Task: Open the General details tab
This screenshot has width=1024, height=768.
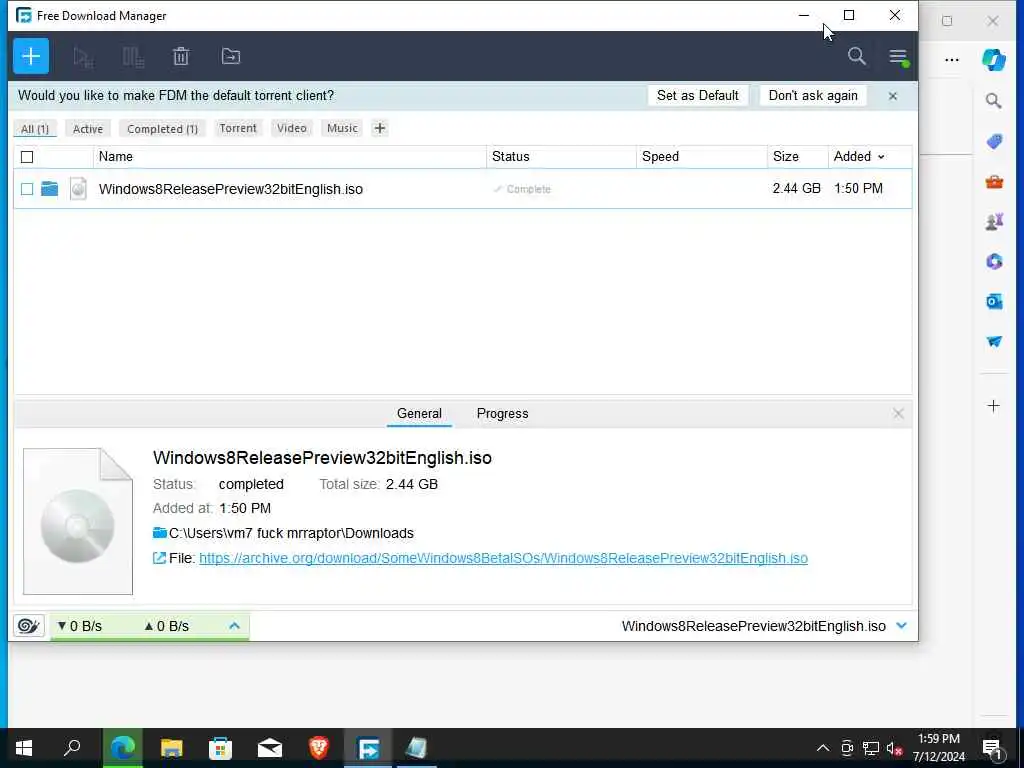Action: click(419, 413)
